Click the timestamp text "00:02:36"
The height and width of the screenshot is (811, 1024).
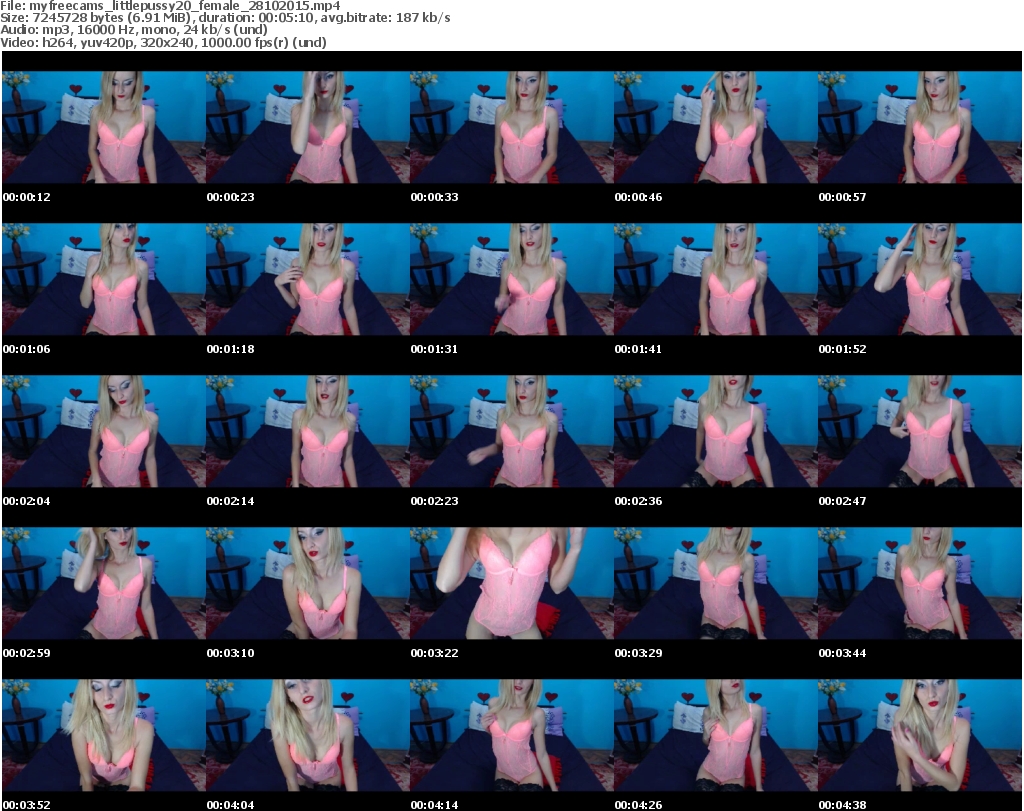click(638, 501)
